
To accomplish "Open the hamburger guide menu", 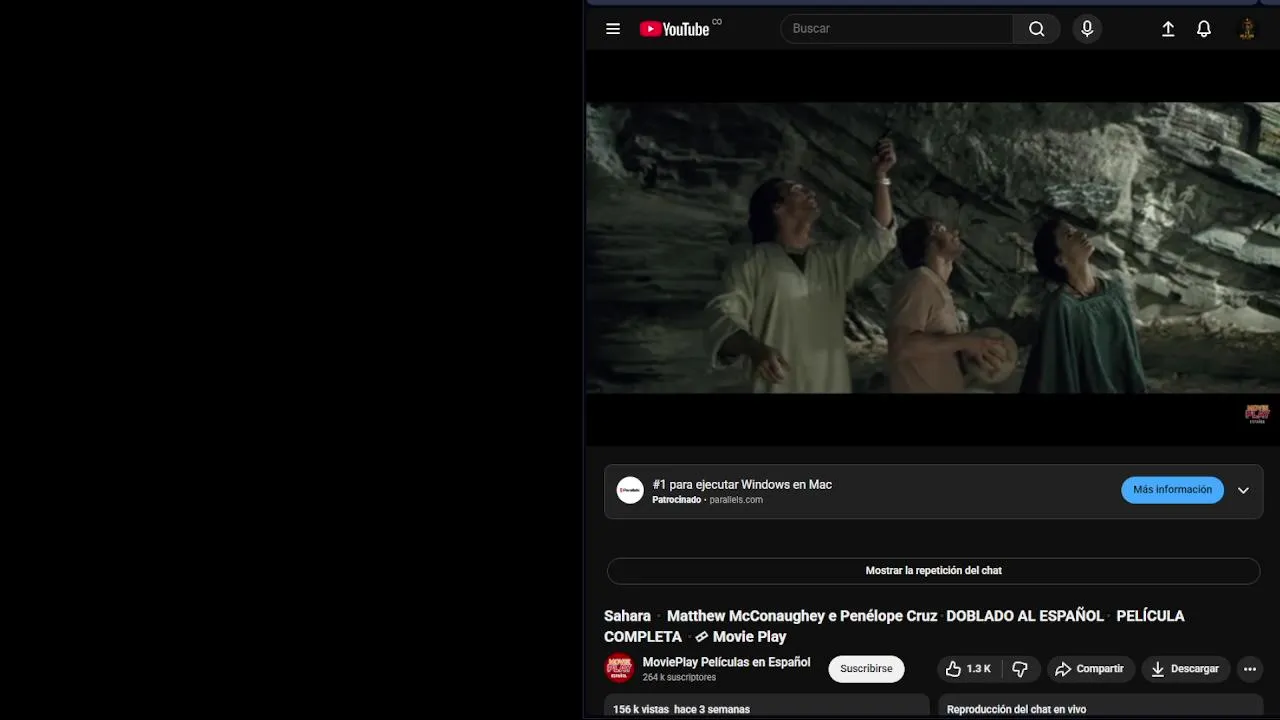I will tap(613, 29).
